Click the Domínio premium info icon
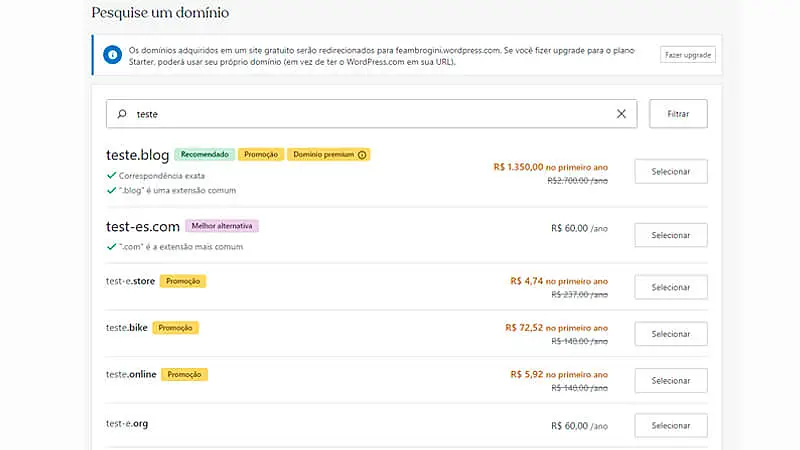The width and height of the screenshot is (800, 450). point(362,155)
